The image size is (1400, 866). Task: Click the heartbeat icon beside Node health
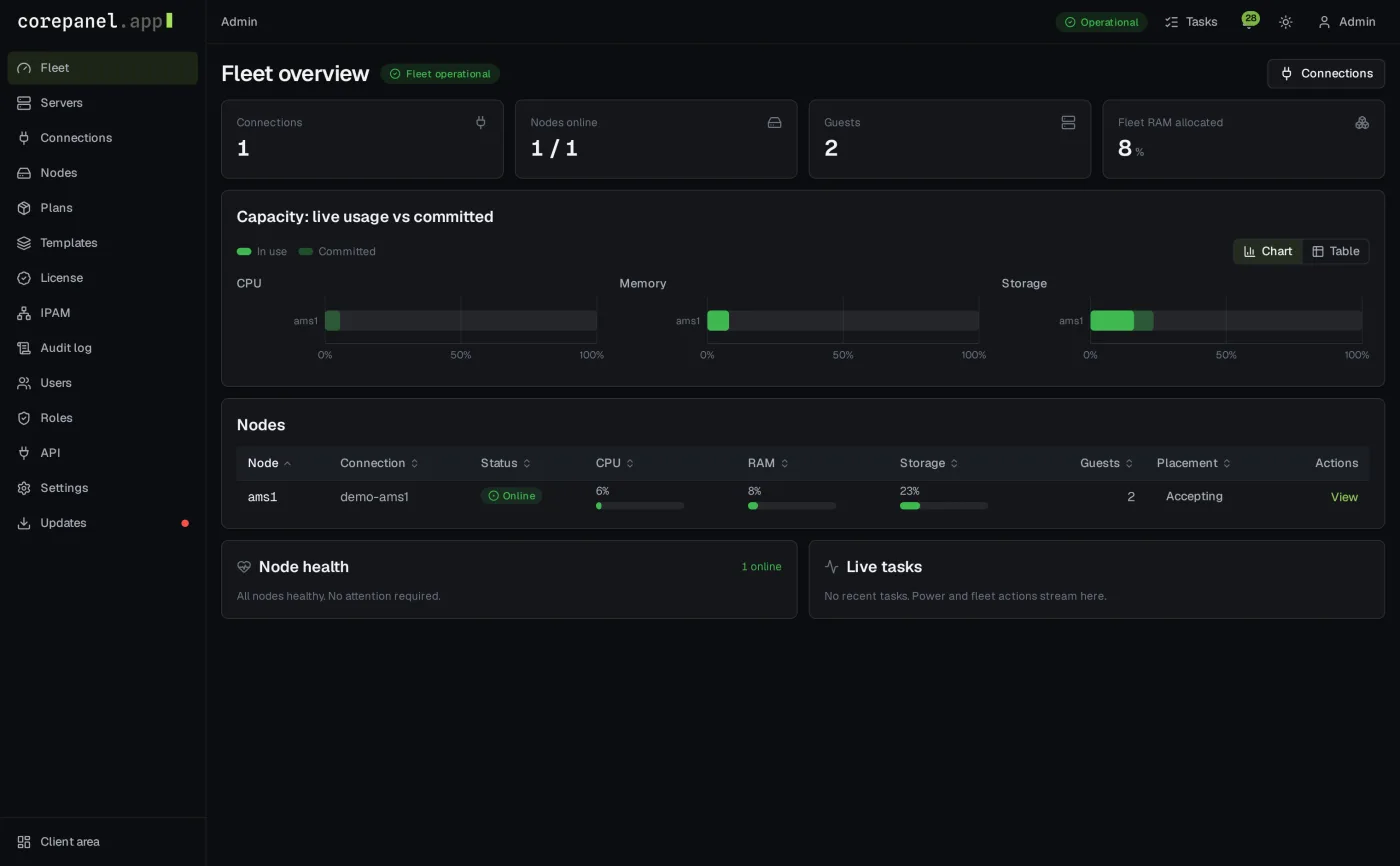click(244, 567)
